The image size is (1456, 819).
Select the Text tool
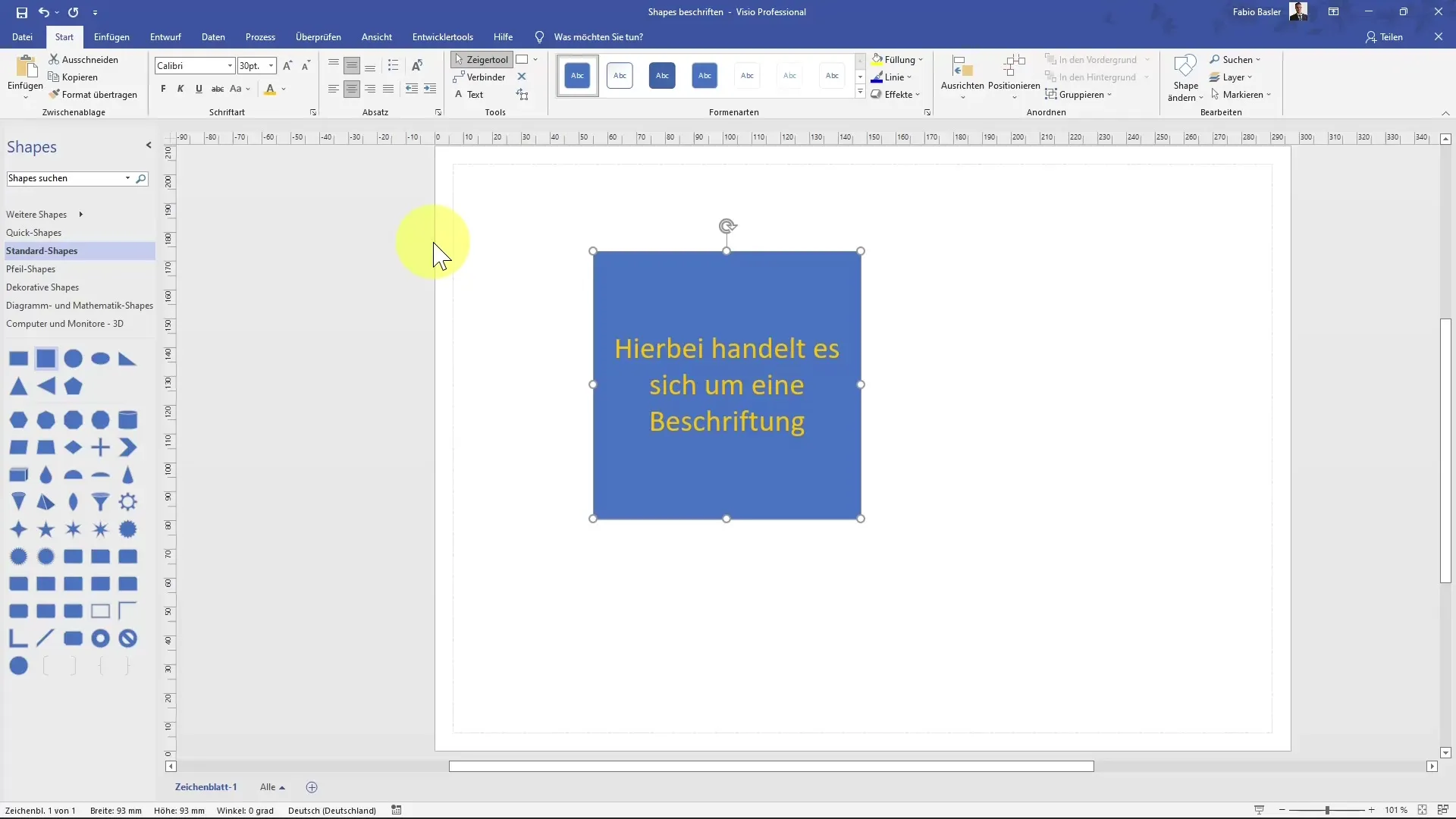(x=469, y=94)
